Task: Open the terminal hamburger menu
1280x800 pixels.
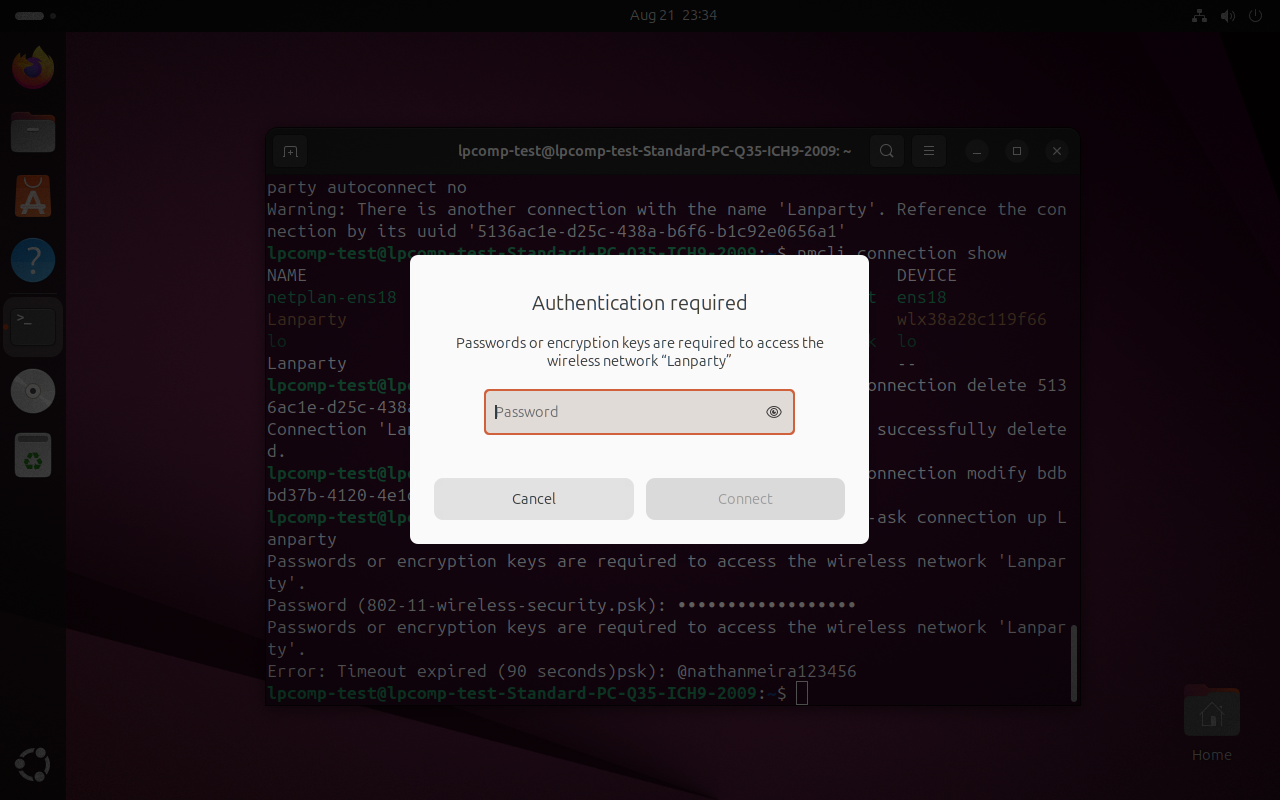Action: [x=929, y=151]
